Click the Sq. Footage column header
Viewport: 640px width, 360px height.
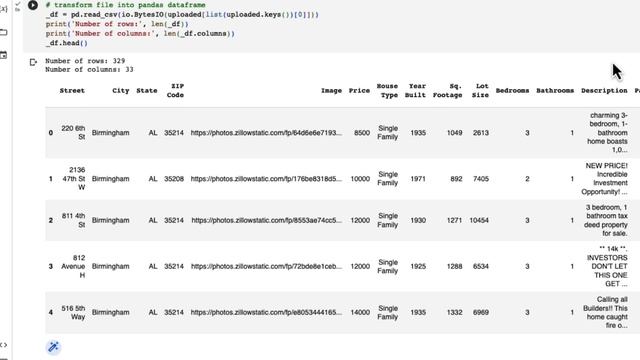tap(448, 91)
